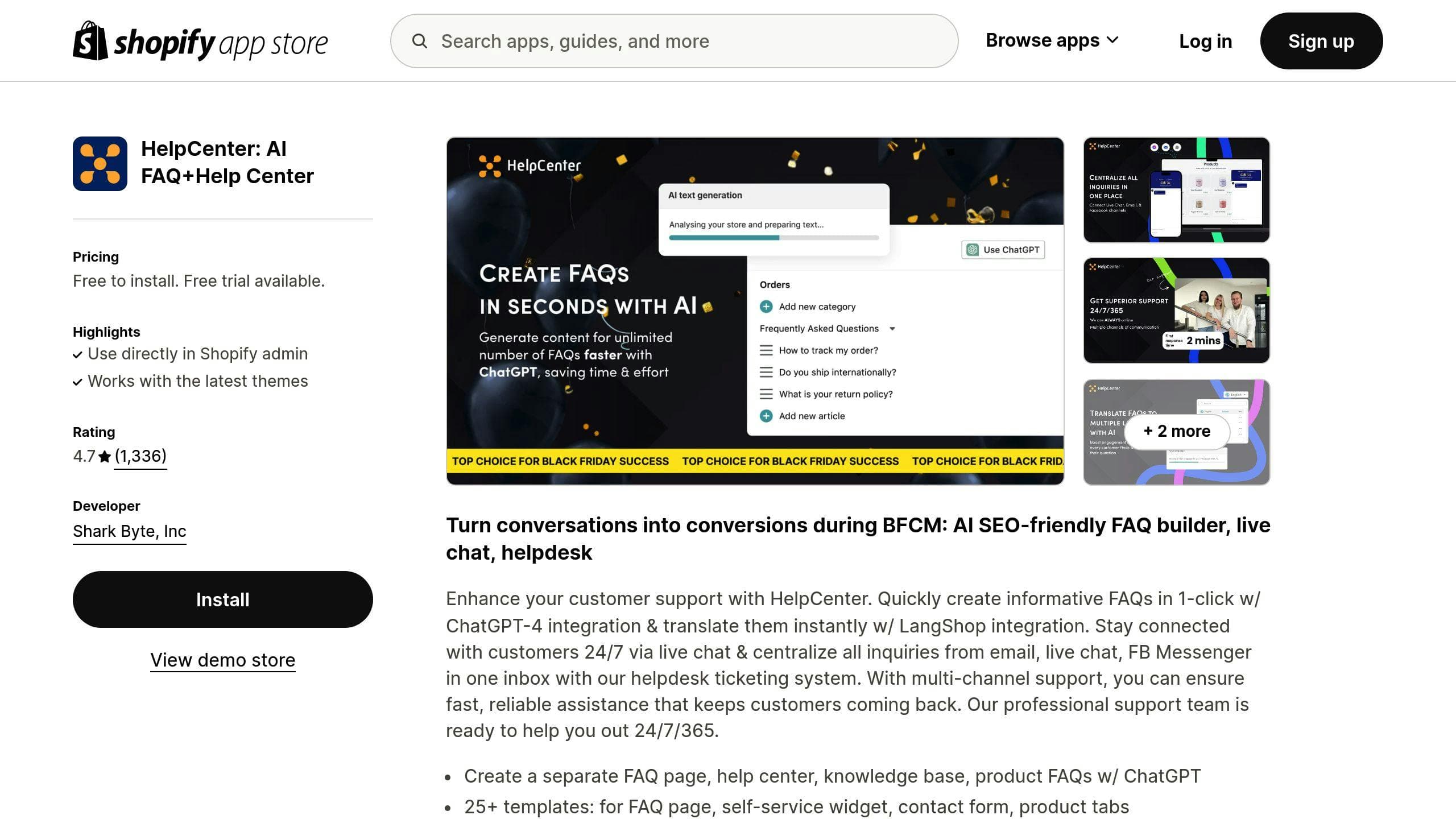Open the View demo store link
The width and height of the screenshot is (1456, 819).
[x=223, y=660]
